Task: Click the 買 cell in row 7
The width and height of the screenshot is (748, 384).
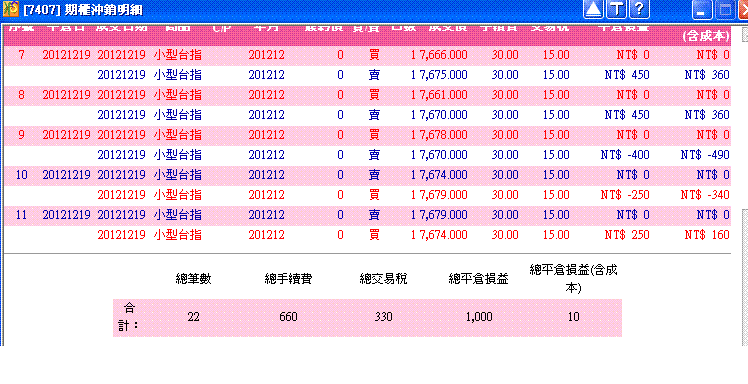Action: pyautogui.click(x=374, y=55)
